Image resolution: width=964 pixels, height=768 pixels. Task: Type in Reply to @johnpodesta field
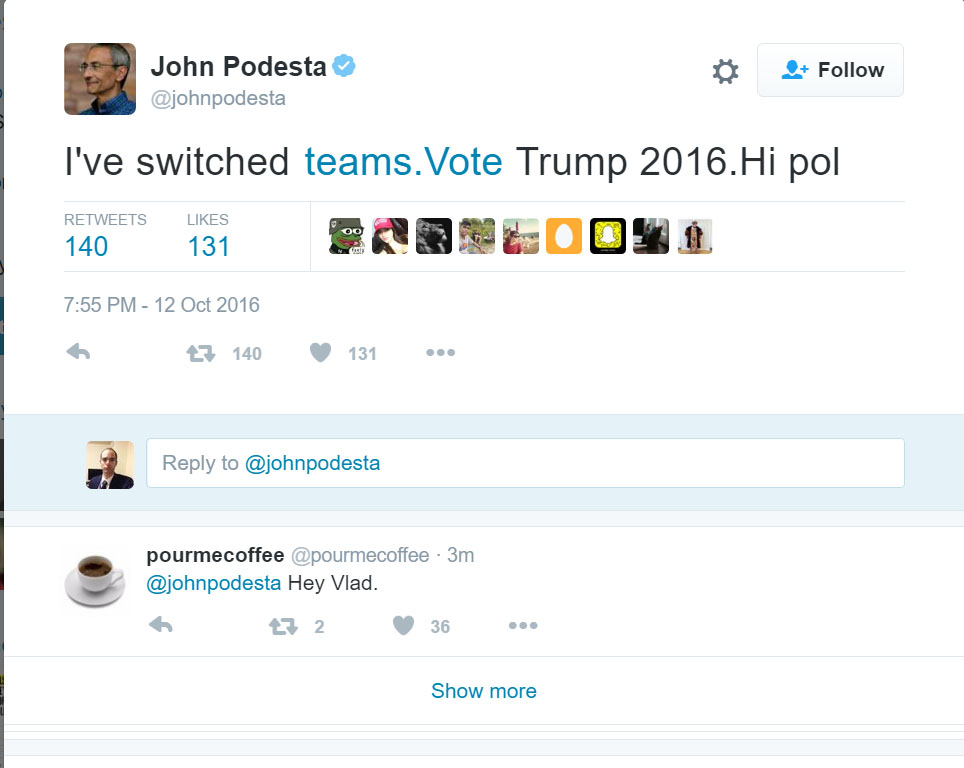(x=525, y=463)
